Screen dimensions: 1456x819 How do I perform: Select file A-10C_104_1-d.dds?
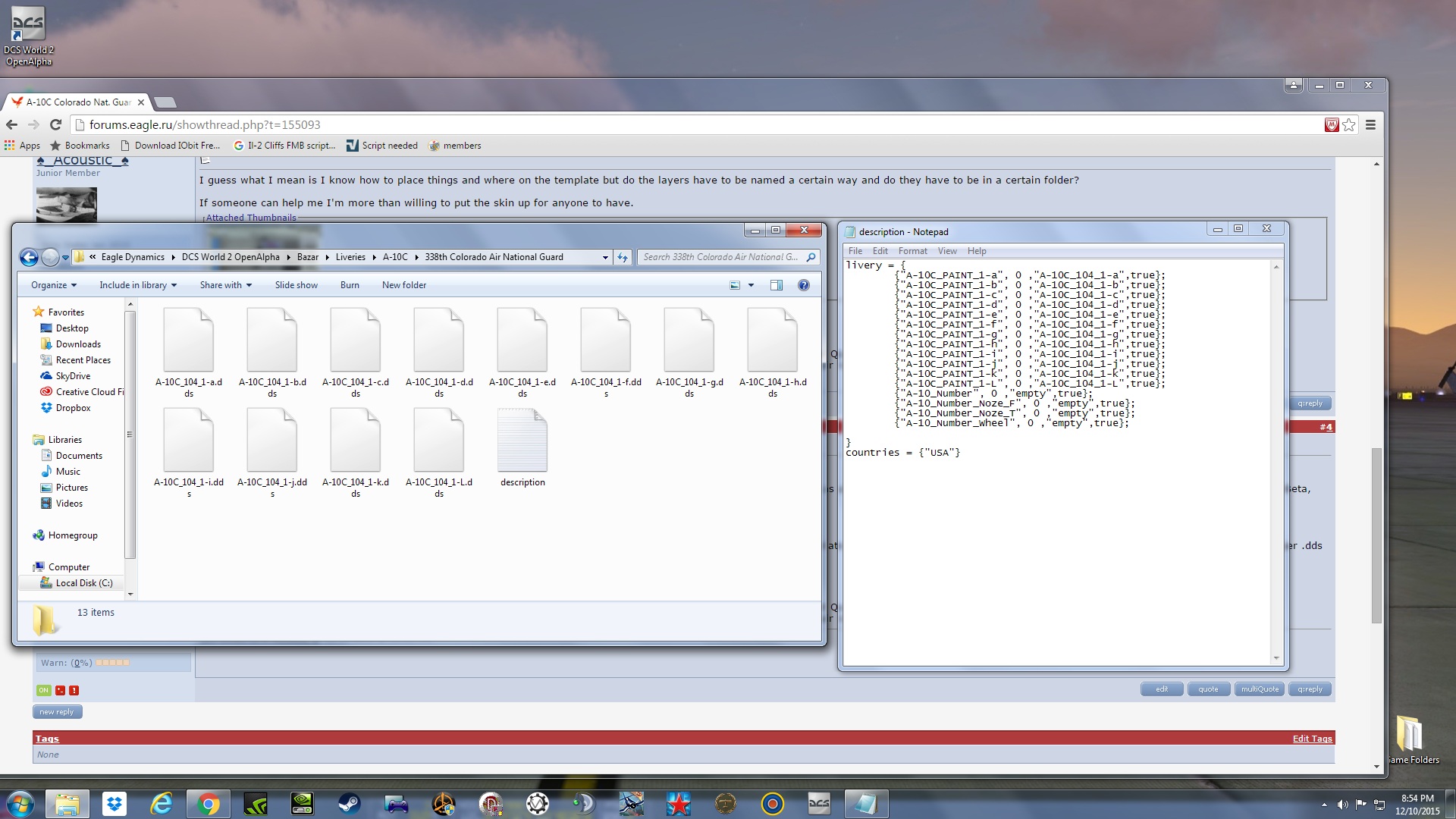(x=439, y=353)
